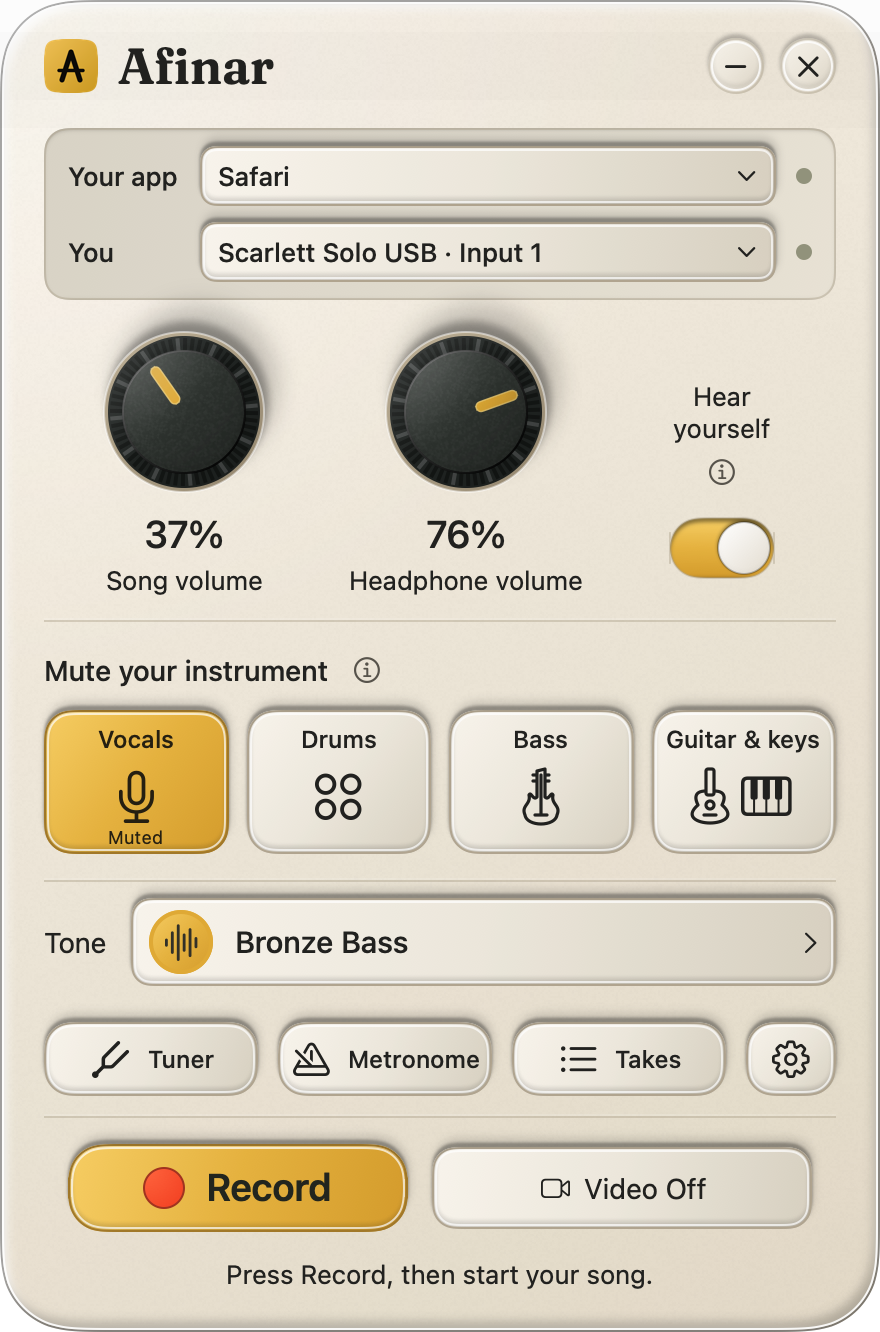Open the Your app dropdown showing Safari
Image resolution: width=880 pixels, height=1332 pixels.
tap(488, 177)
